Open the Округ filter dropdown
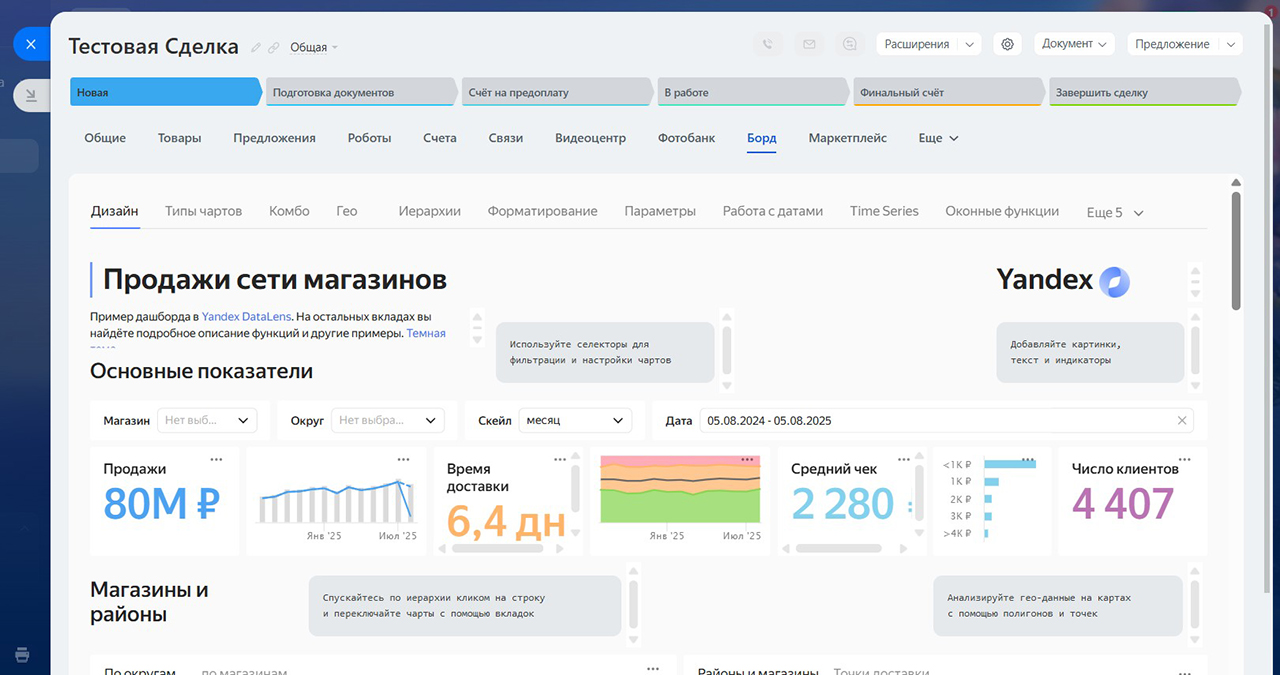Image resolution: width=1280 pixels, height=675 pixels. tap(387, 421)
